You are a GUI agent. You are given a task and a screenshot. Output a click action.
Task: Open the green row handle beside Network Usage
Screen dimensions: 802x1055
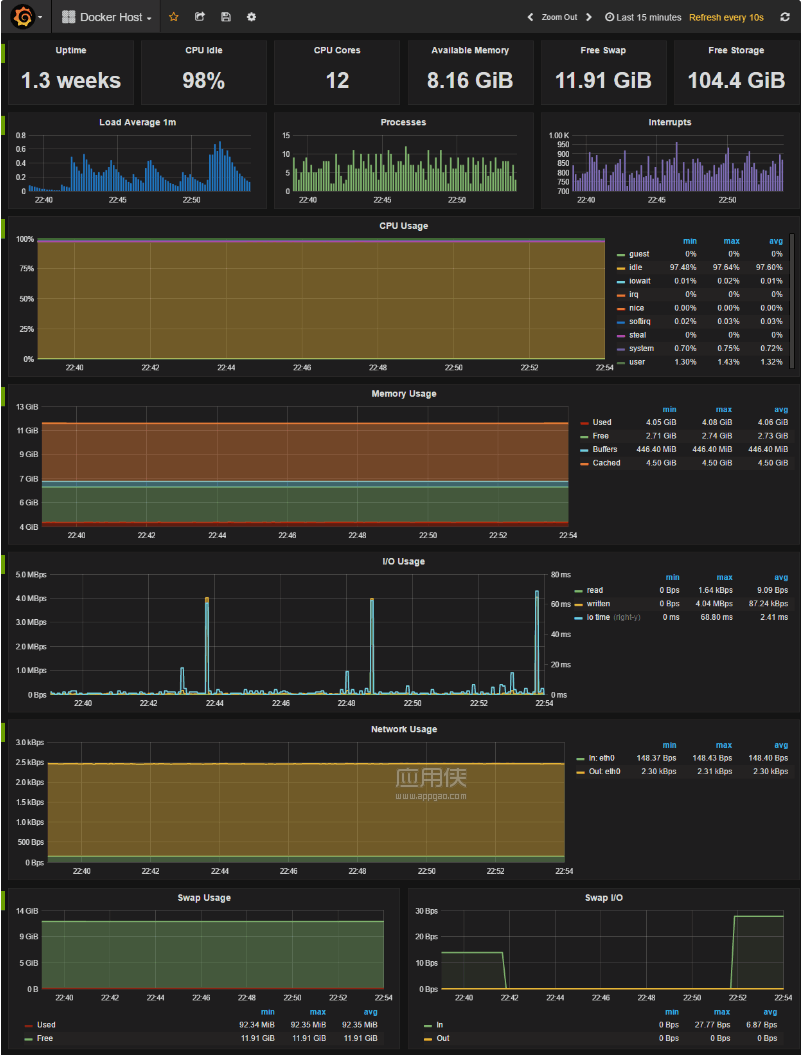tap(3, 731)
